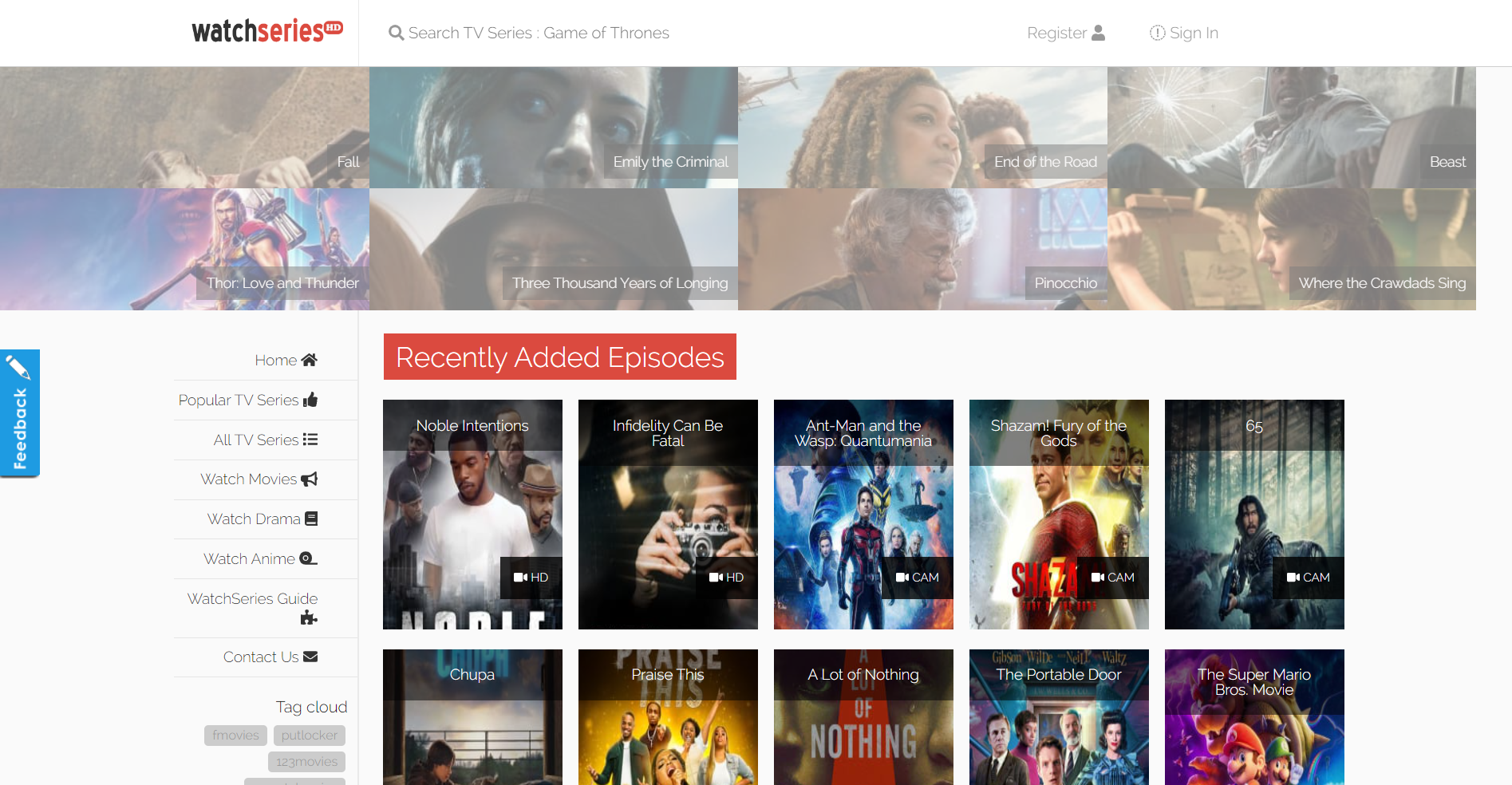
Task: Click the watchseries HD logo
Action: pos(267,31)
